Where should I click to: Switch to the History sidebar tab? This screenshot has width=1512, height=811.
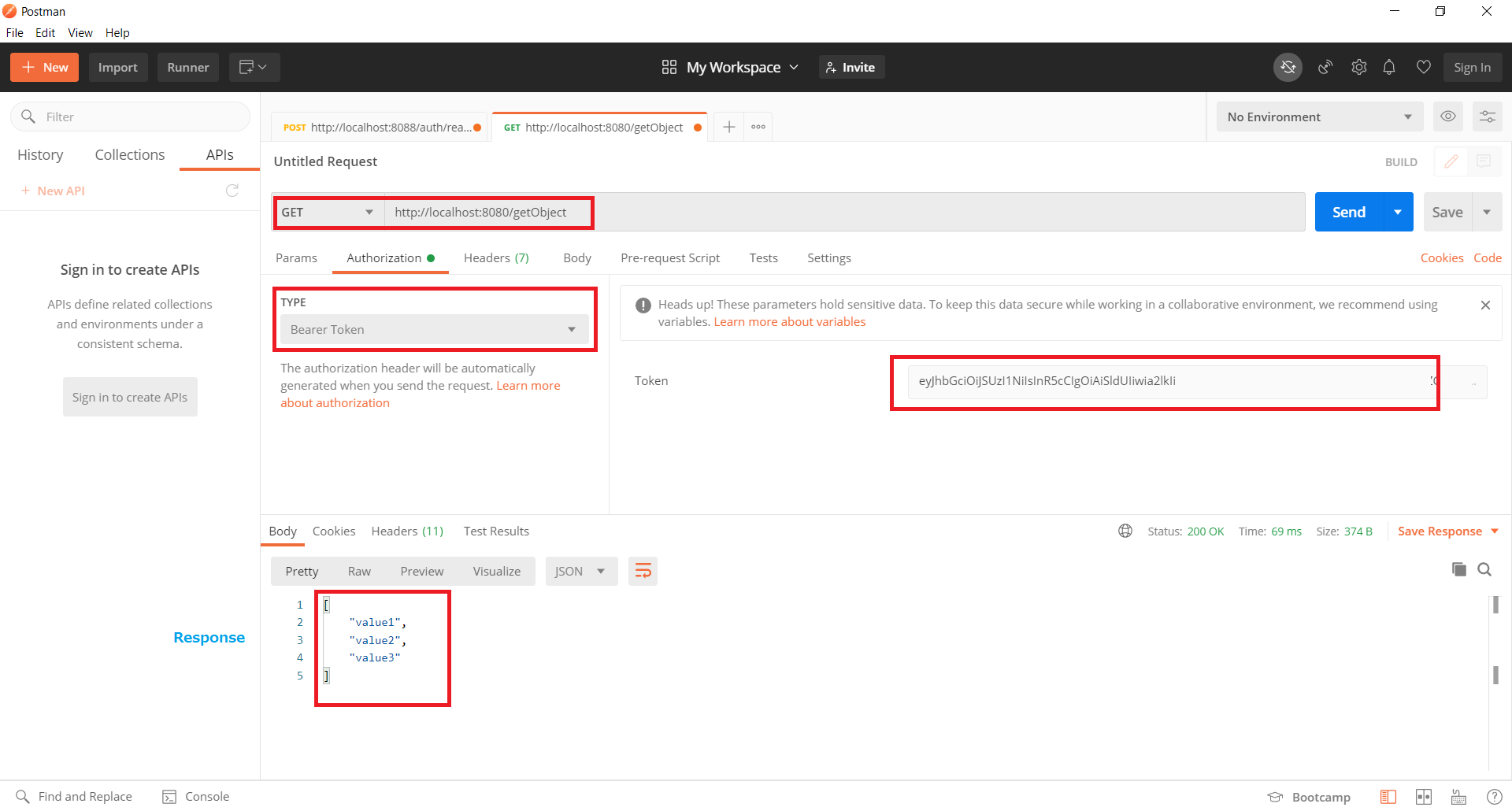(40, 155)
